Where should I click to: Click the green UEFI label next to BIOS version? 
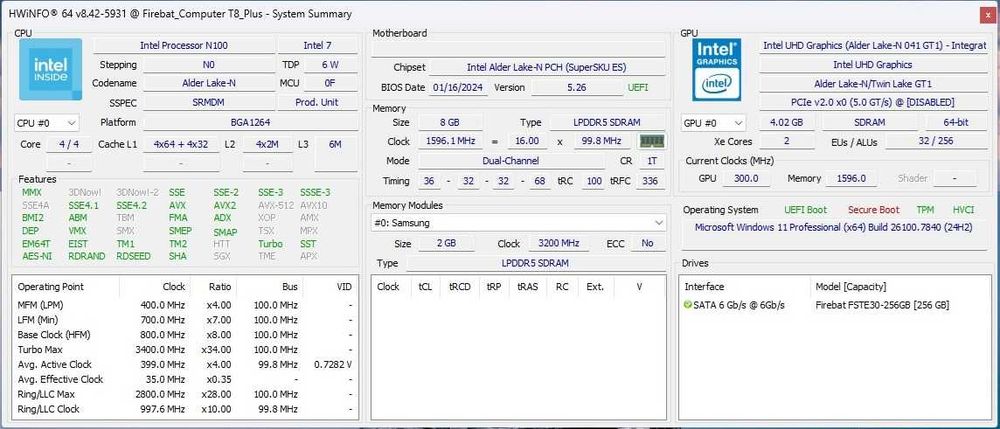pos(638,88)
